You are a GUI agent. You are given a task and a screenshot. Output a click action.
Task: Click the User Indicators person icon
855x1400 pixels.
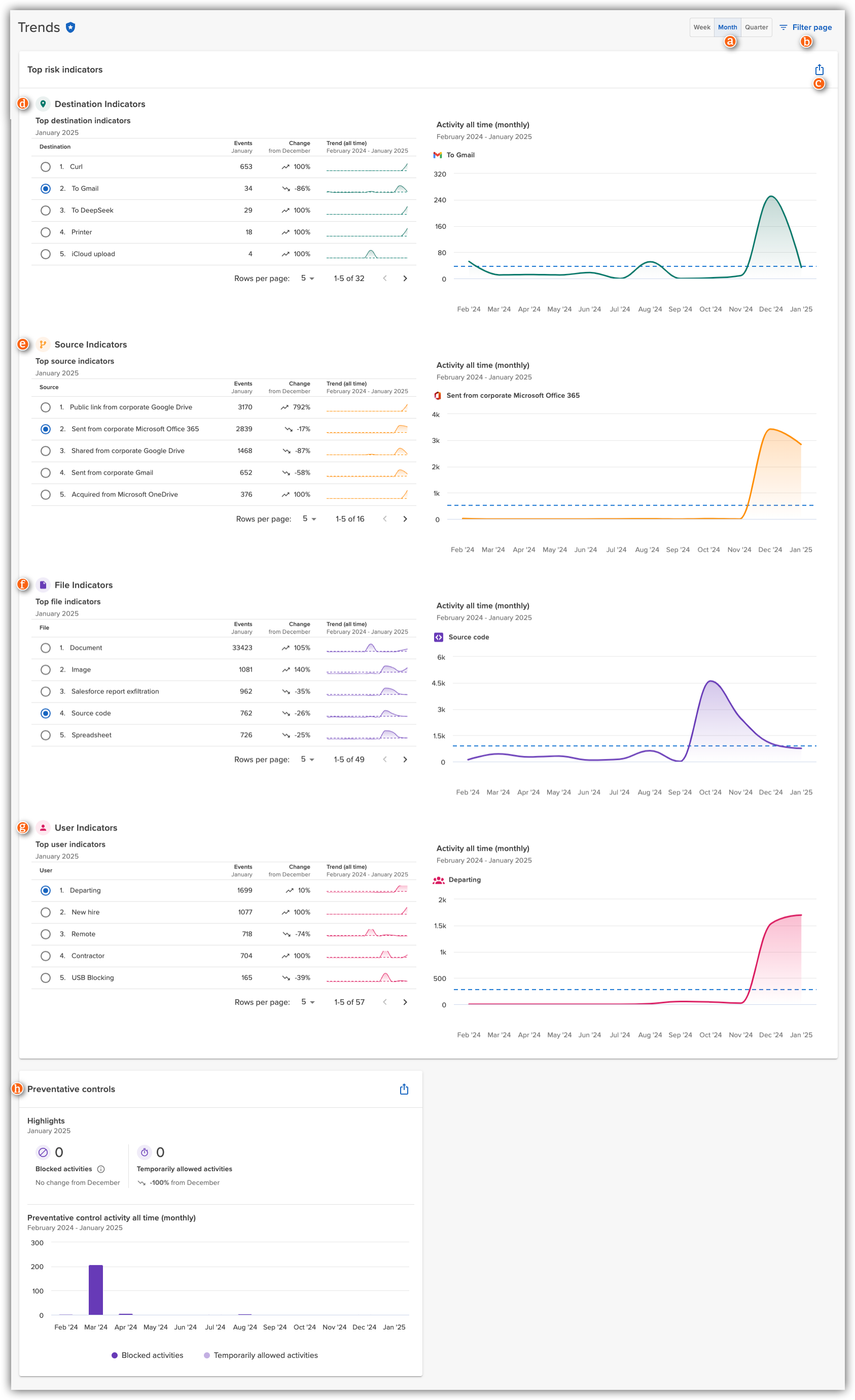pos(44,827)
